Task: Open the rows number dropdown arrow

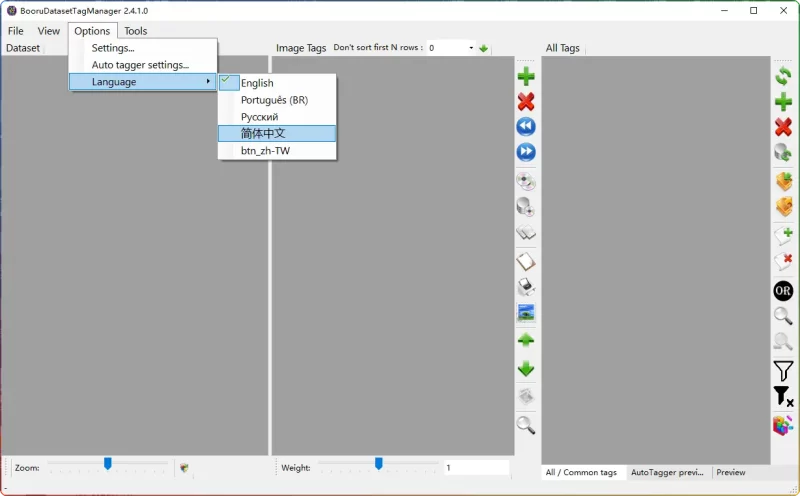Action: pos(471,48)
